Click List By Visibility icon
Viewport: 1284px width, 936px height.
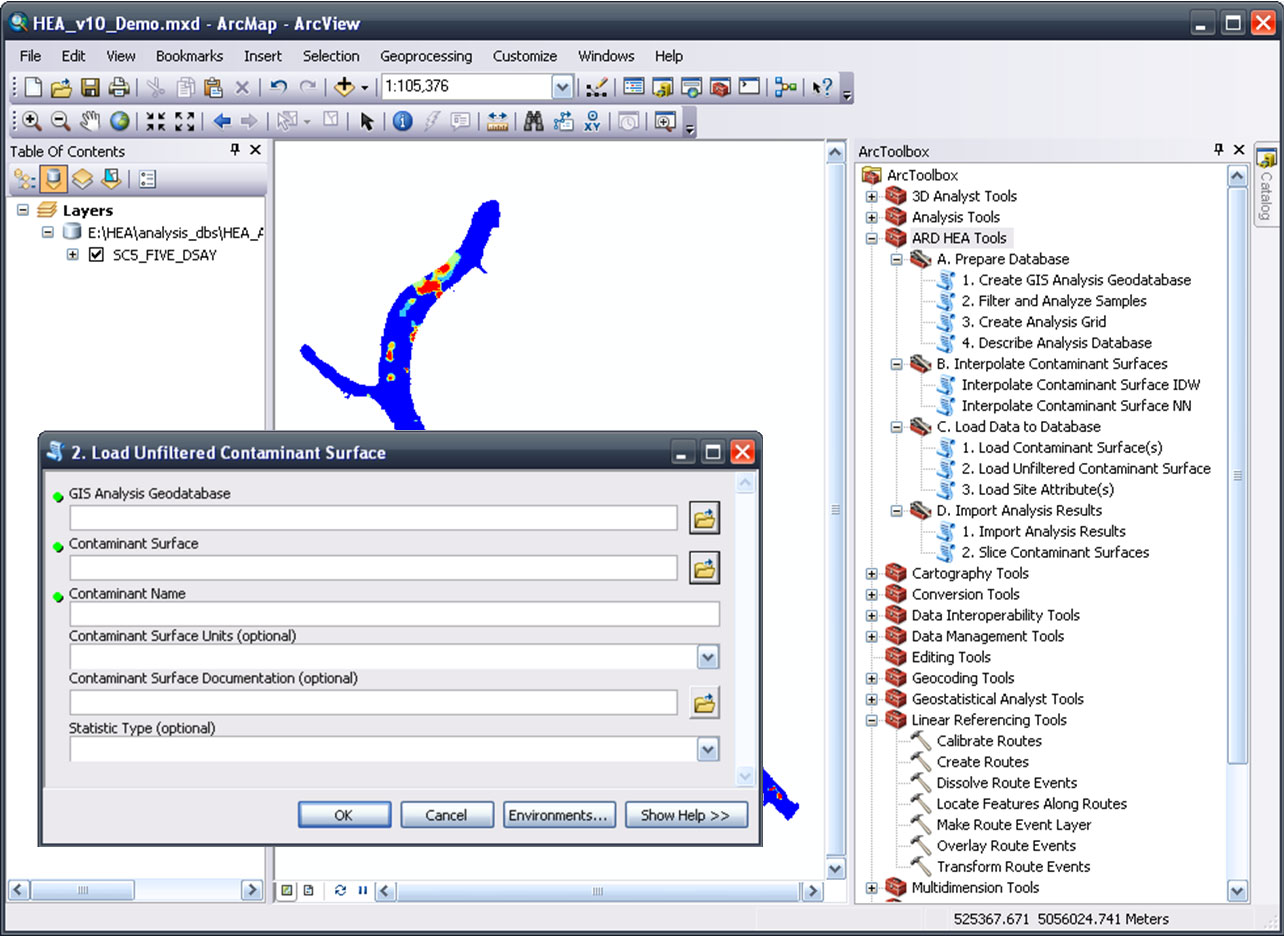(82, 179)
